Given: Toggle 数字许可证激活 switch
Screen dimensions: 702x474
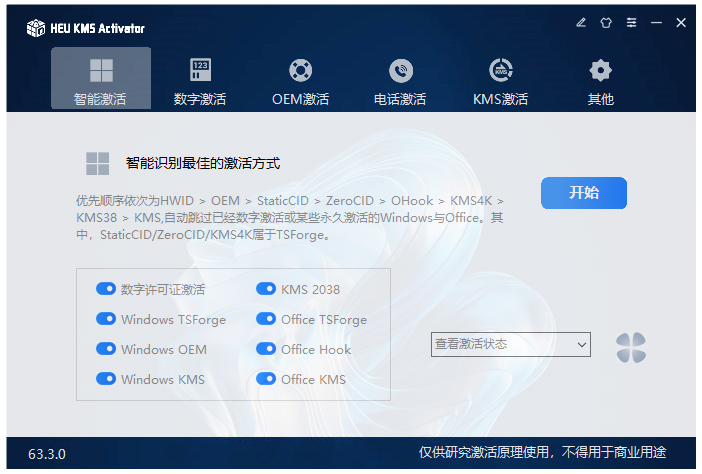Looking at the screenshot, I should [x=106, y=289].
